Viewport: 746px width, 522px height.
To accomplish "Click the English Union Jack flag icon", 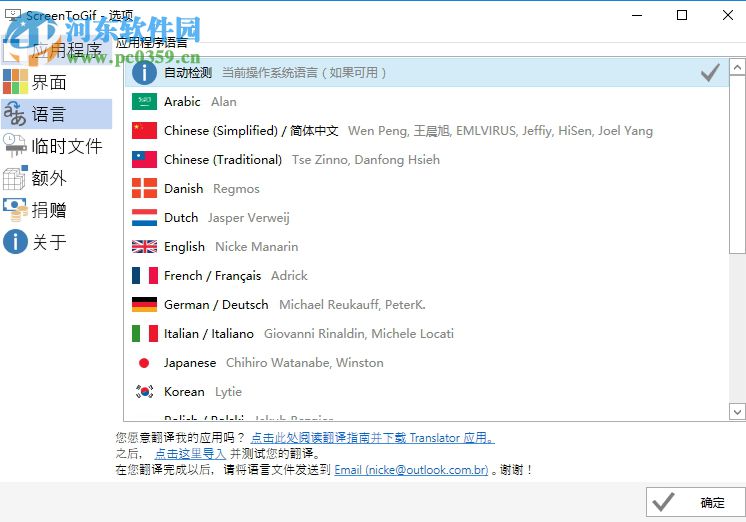I will [x=144, y=246].
